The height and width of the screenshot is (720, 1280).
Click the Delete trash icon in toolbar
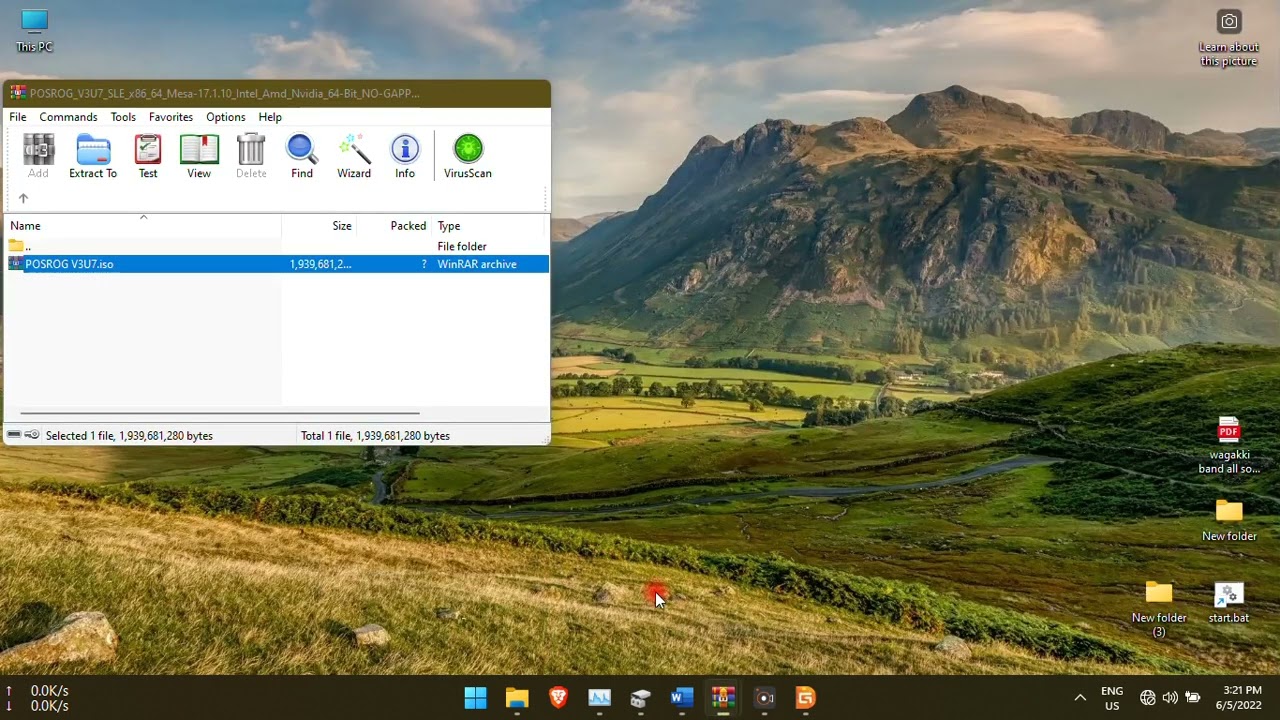coord(251,157)
